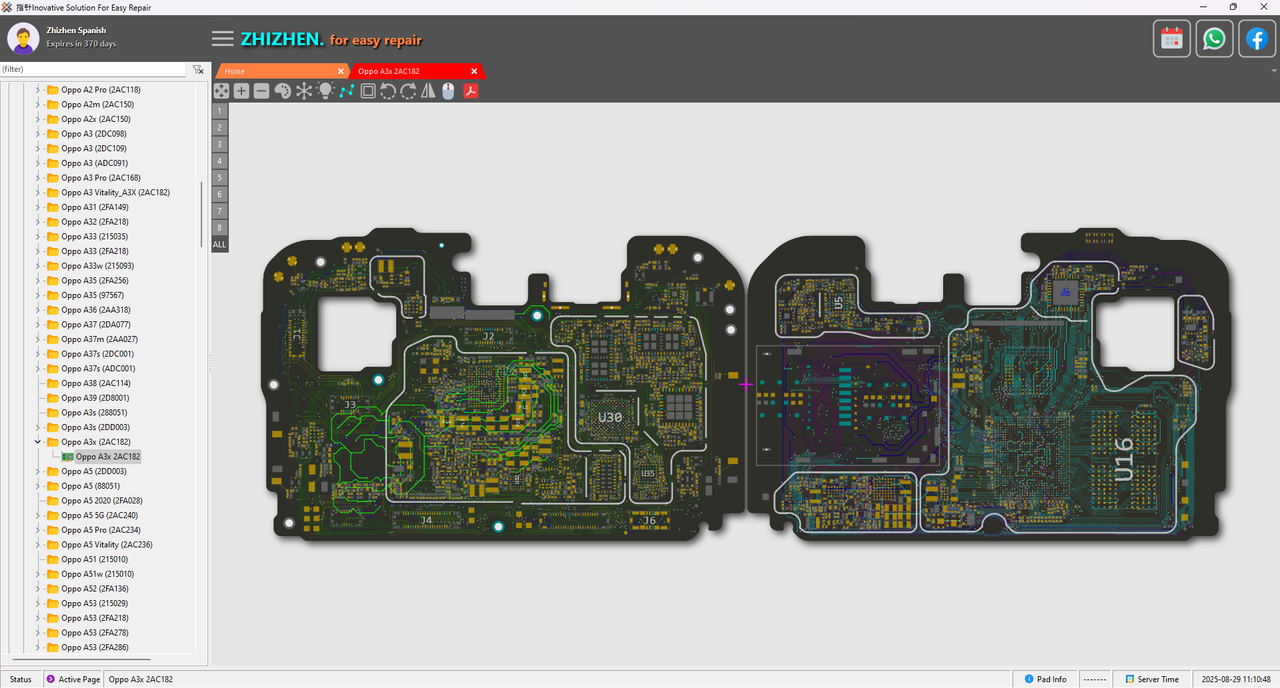Select the pan/move view tool
This screenshot has width=1280, height=688.
pyautogui.click(x=221, y=91)
